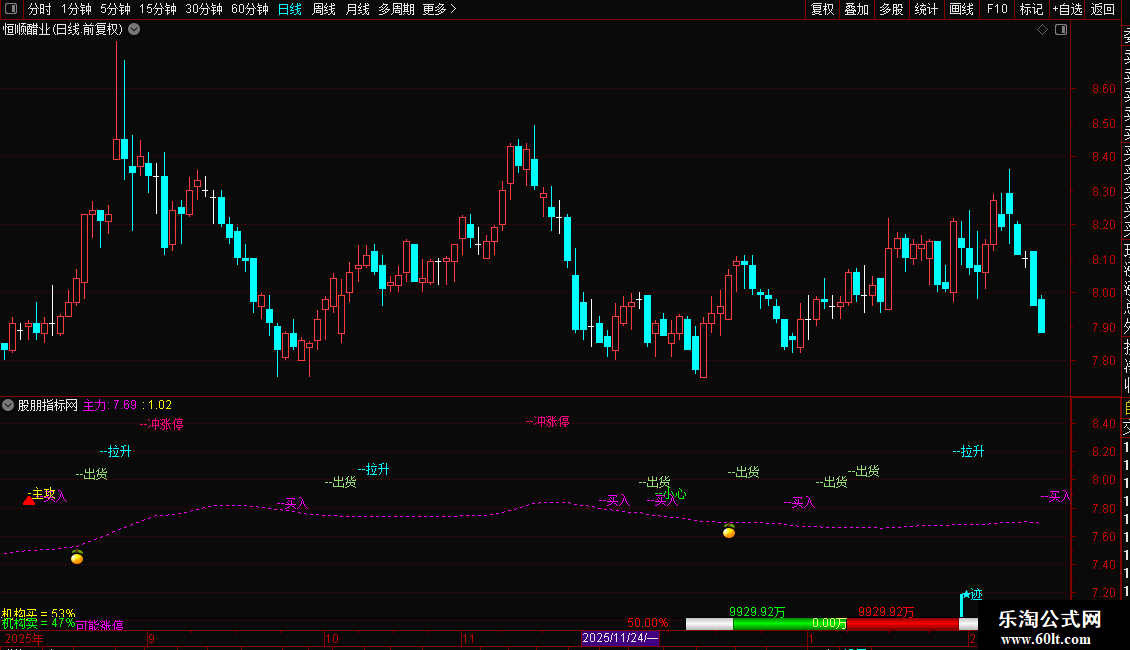Screen dimensions: 1130x650
Task: Click the 股朋指标网 indicator name
Action: point(48,405)
